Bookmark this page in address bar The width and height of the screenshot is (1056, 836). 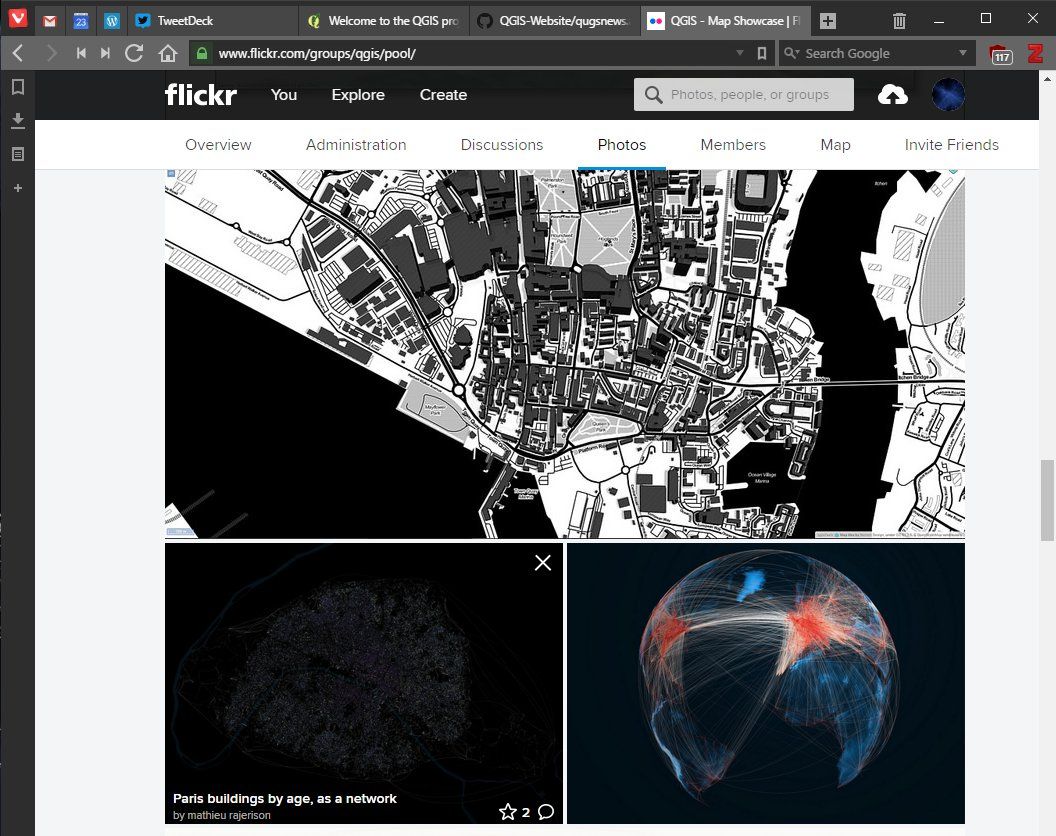[762, 53]
